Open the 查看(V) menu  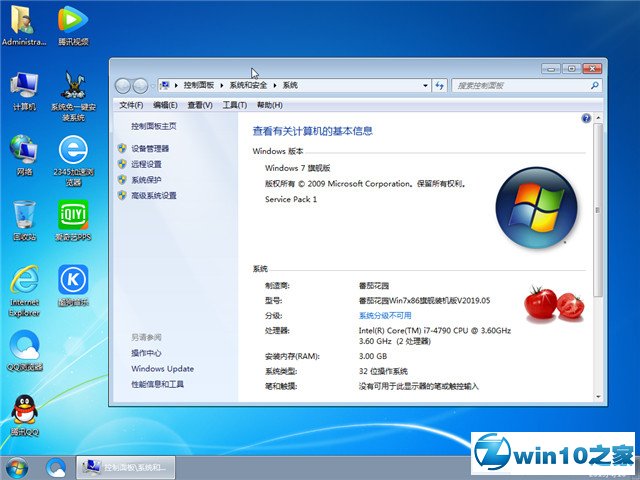[200, 105]
